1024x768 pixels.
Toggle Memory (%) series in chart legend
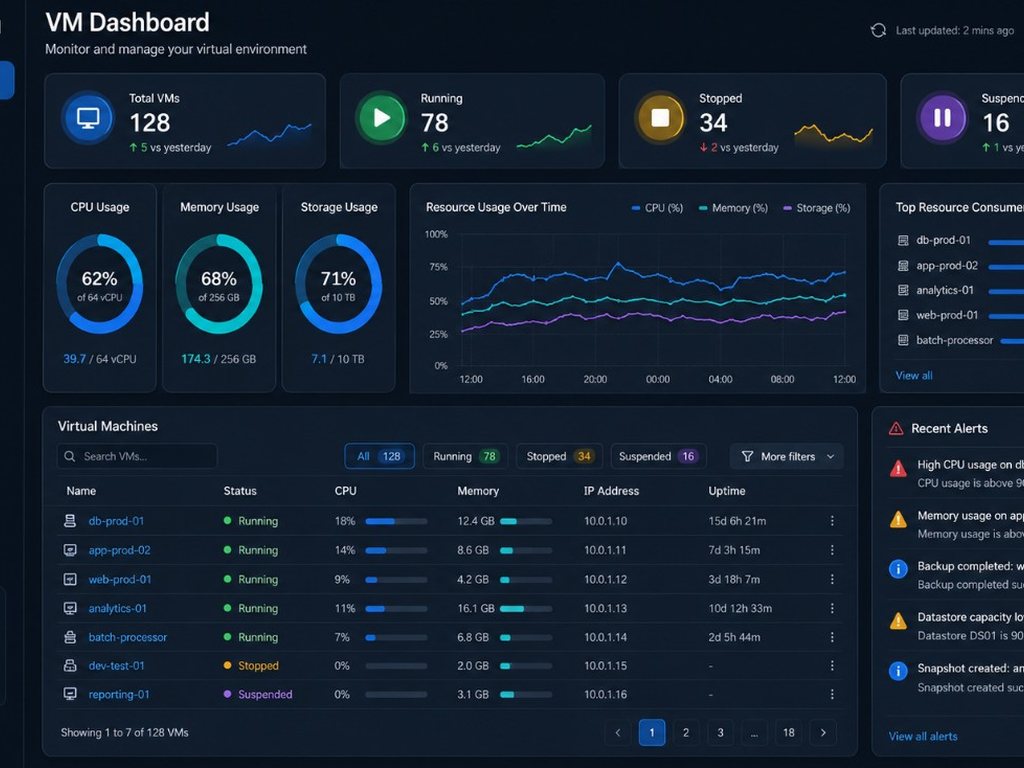(733, 208)
